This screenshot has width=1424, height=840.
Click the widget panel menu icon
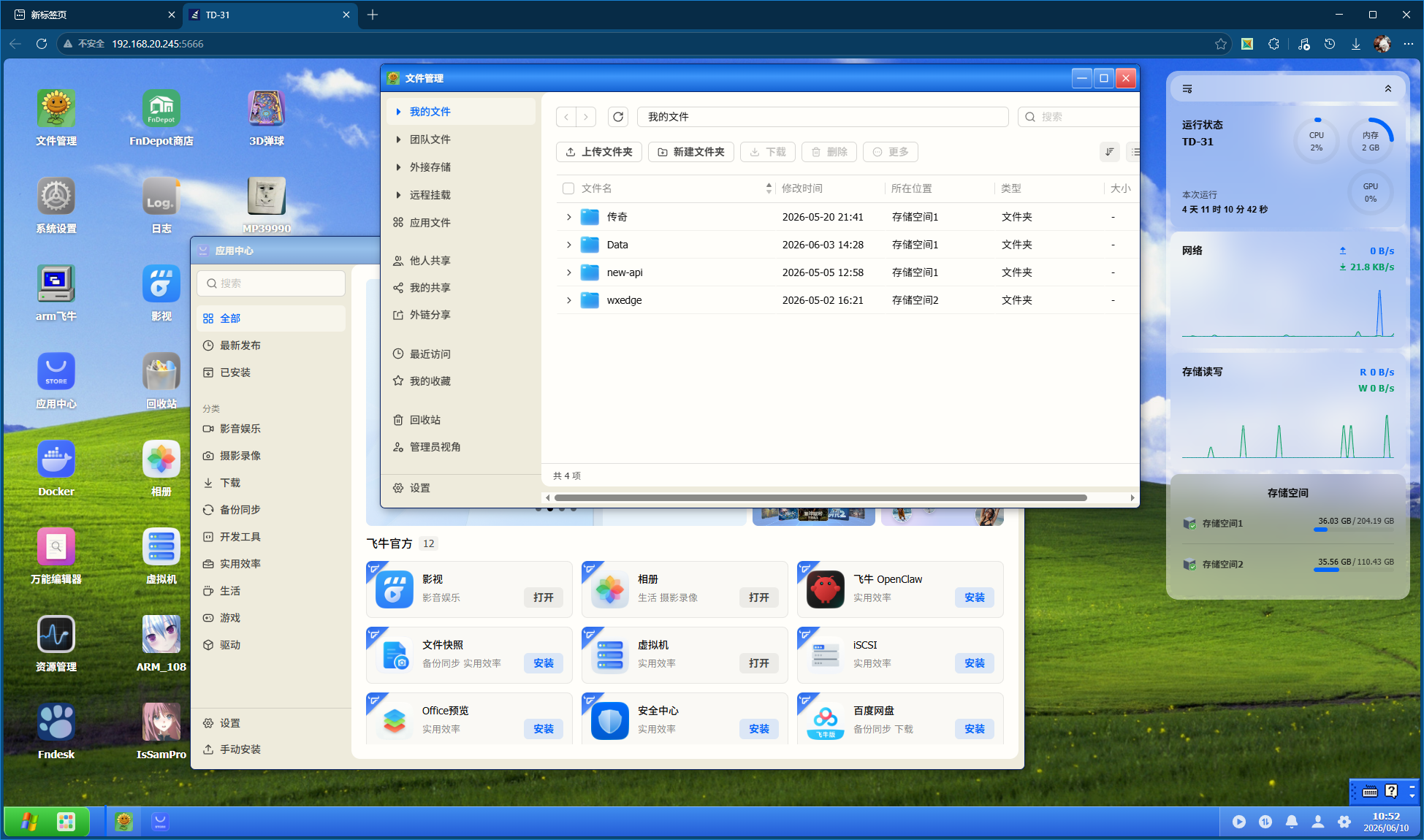1187,89
